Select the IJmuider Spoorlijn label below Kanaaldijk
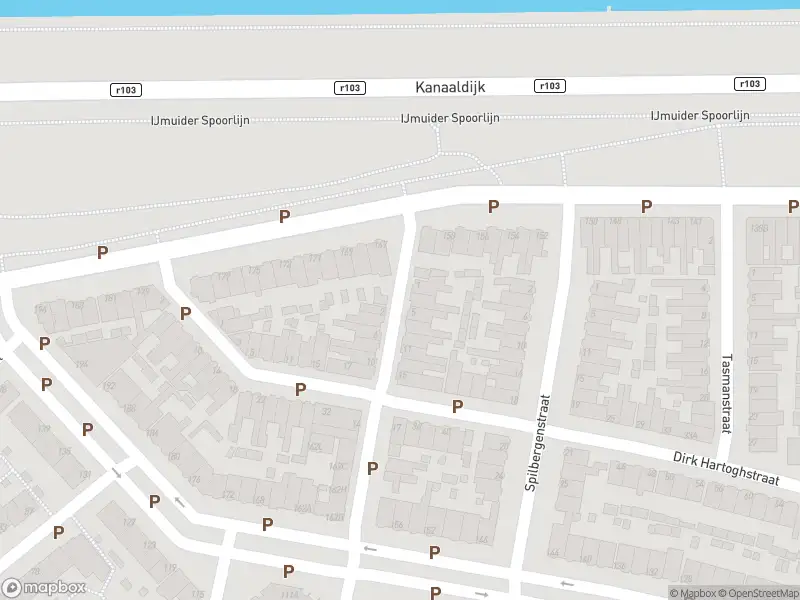The width and height of the screenshot is (800, 600). tap(450, 118)
